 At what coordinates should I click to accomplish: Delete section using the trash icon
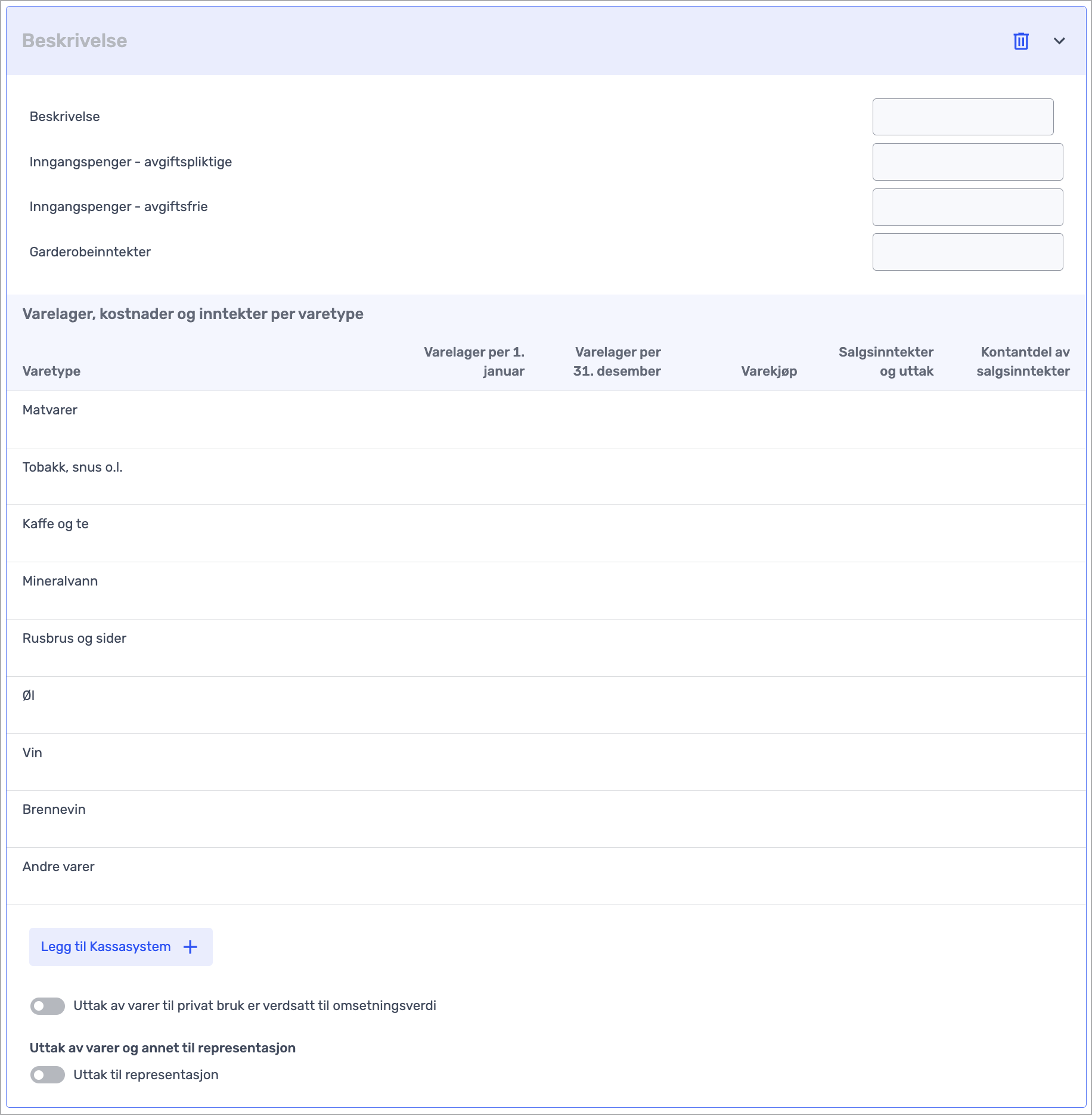coord(1021,41)
